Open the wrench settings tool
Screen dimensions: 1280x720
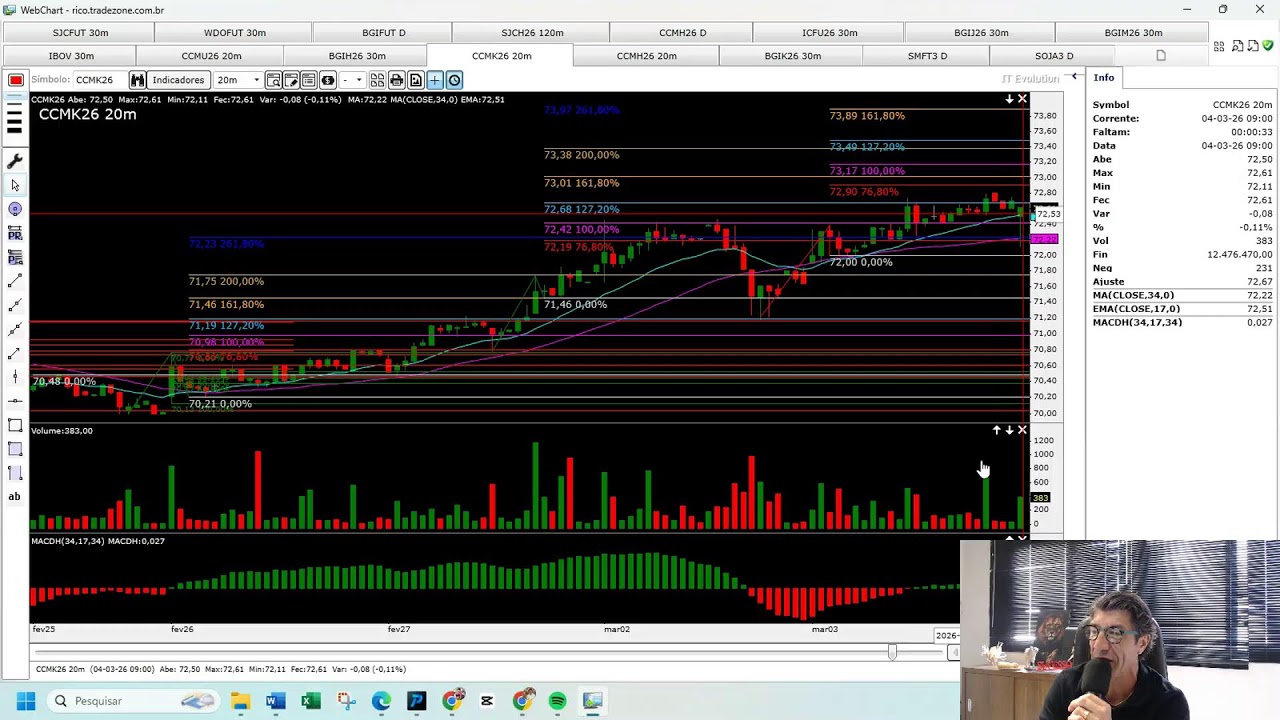click(x=15, y=161)
